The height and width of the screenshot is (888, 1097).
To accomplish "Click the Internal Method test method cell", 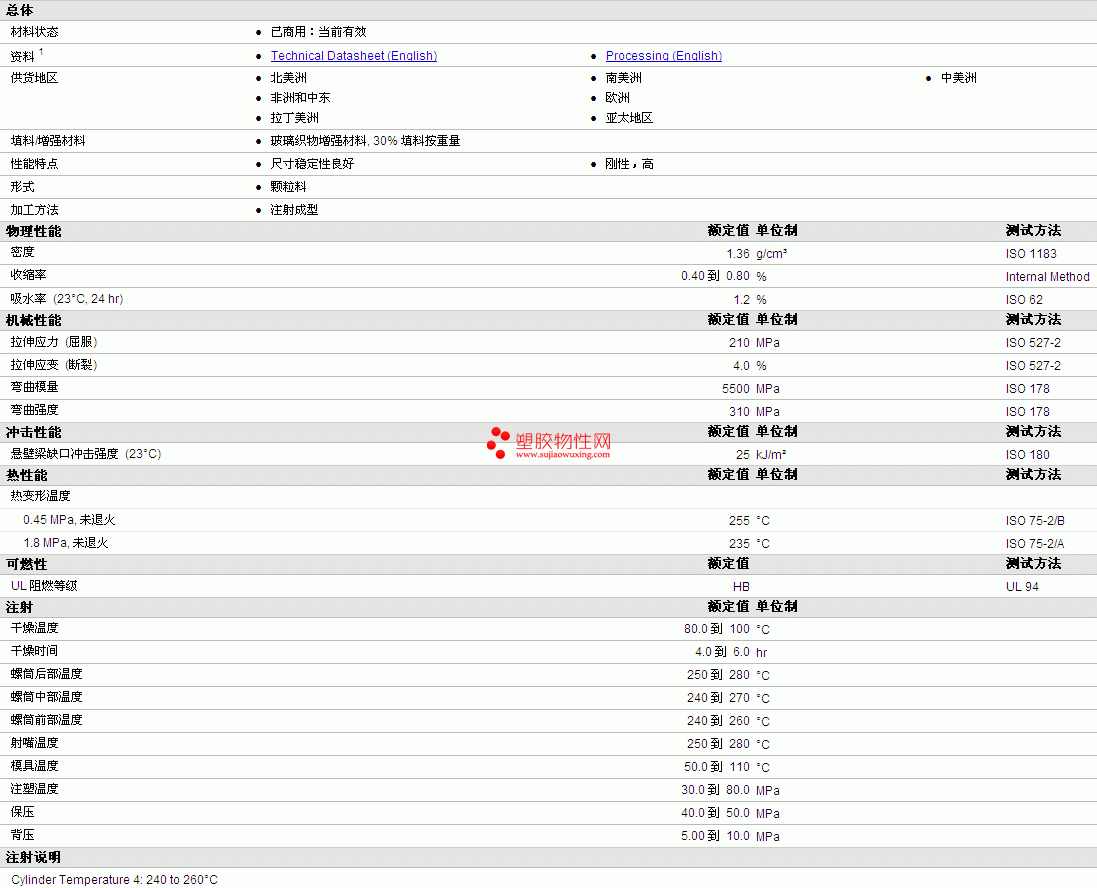I will point(1047,277).
